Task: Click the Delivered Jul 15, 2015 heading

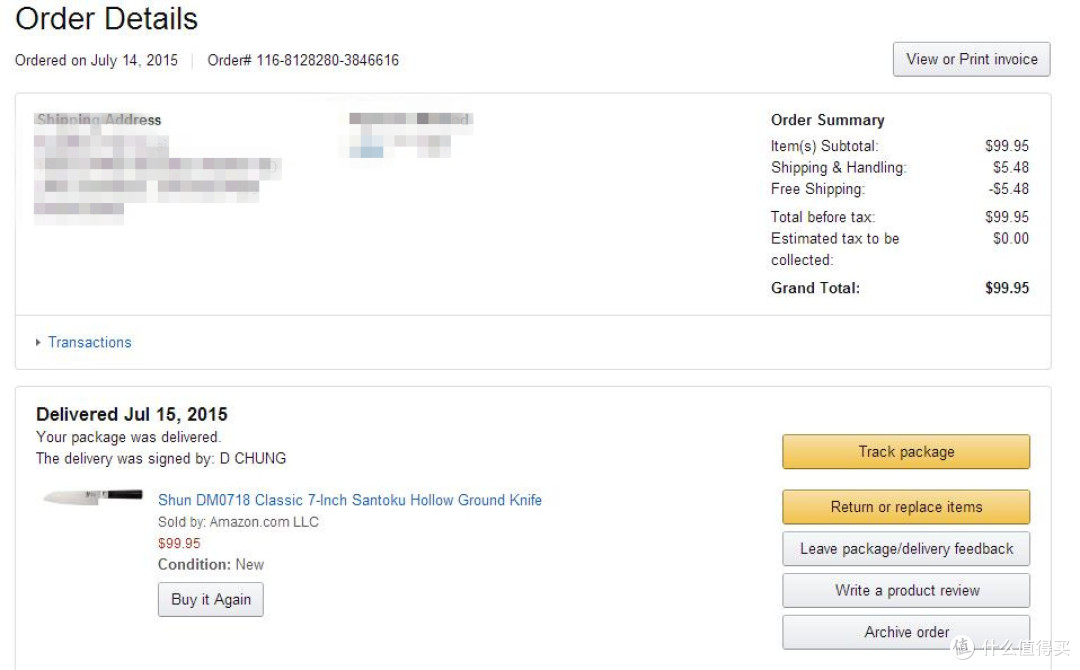Action: [x=132, y=414]
